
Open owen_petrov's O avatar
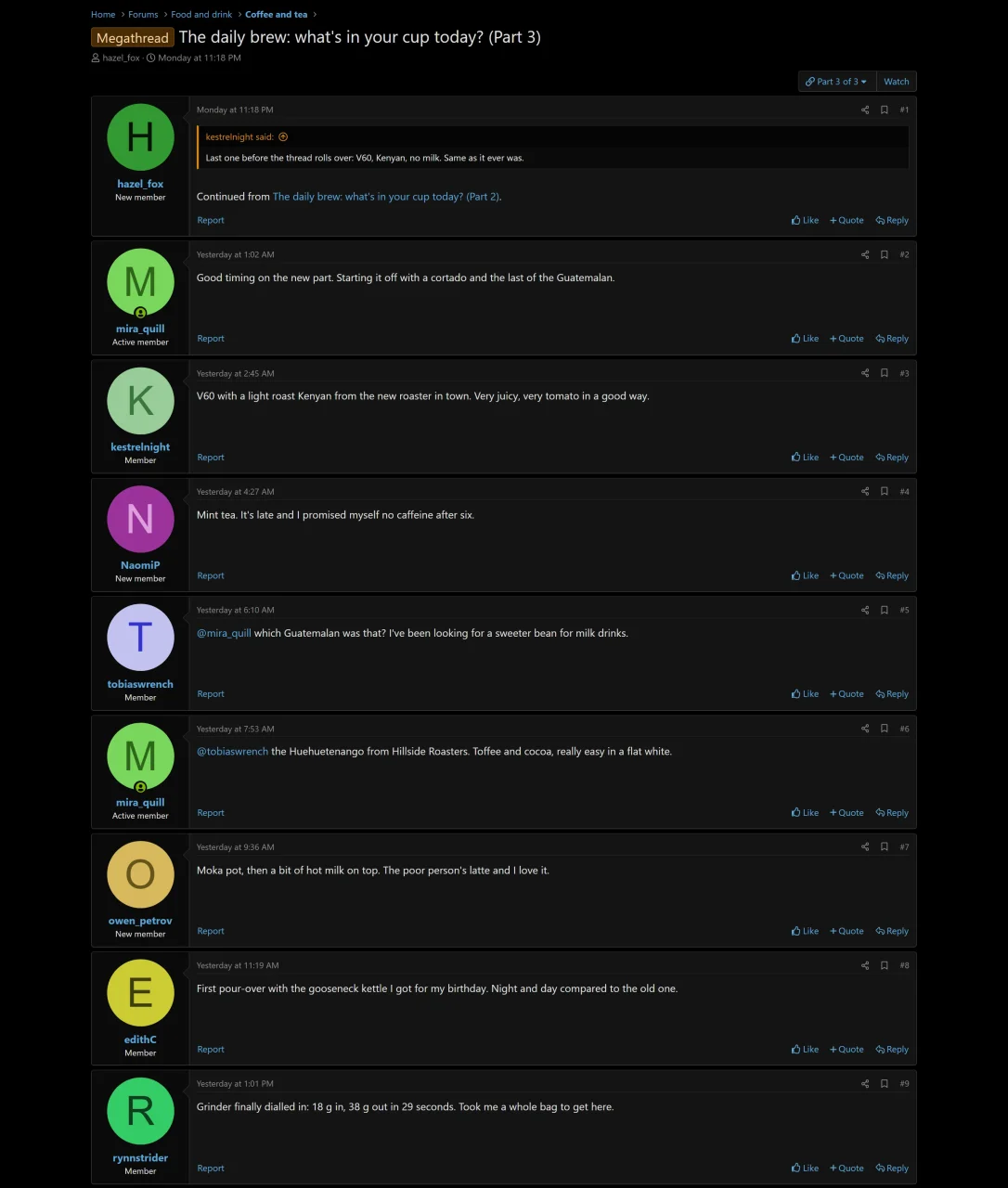pos(140,874)
